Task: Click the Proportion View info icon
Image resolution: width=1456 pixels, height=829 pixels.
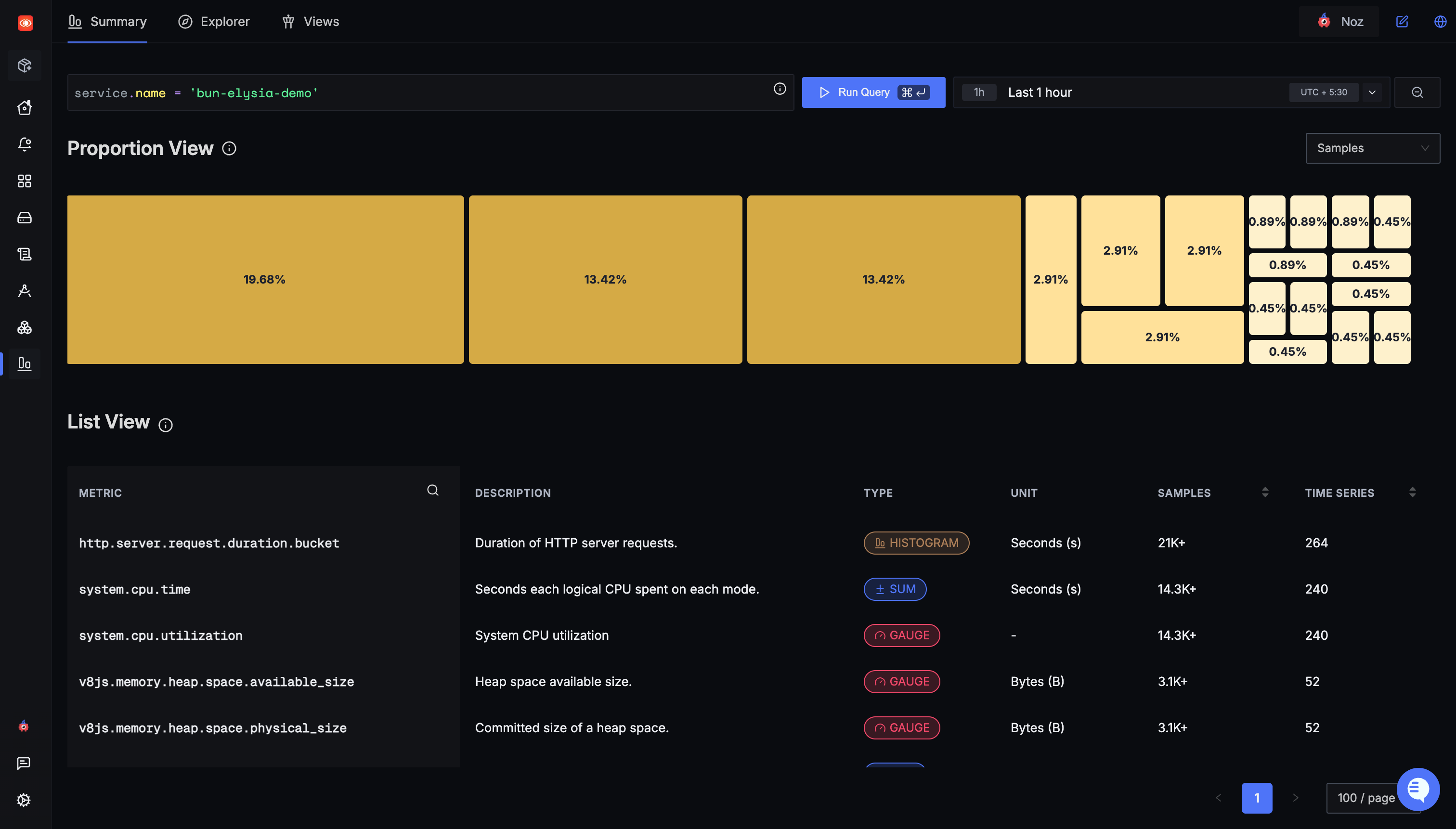Action: pos(229,149)
